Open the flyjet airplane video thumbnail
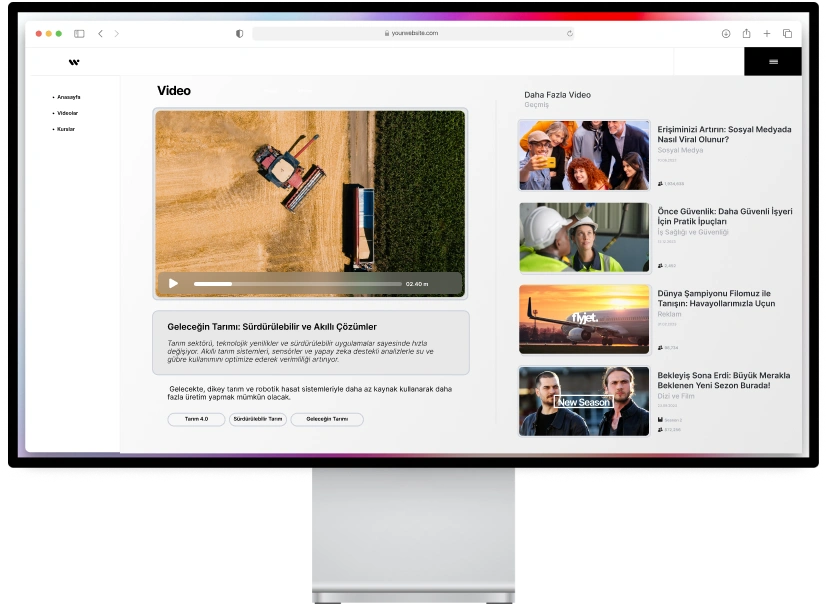Screen dimensions: 827x604 (x=584, y=320)
